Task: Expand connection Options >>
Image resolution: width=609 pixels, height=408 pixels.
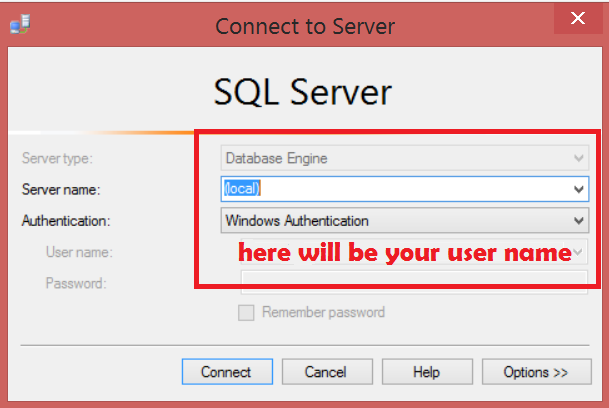Action: coord(537,372)
